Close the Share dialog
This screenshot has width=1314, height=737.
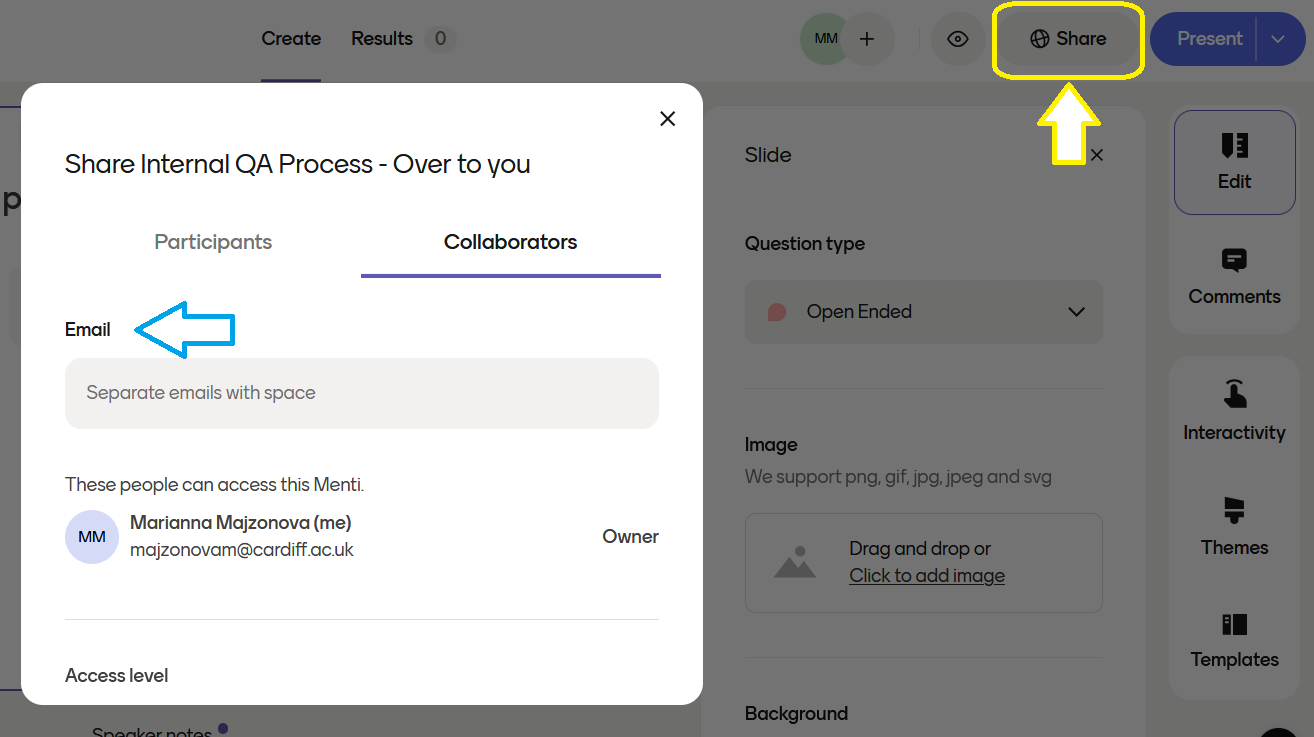pyautogui.click(x=668, y=119)
